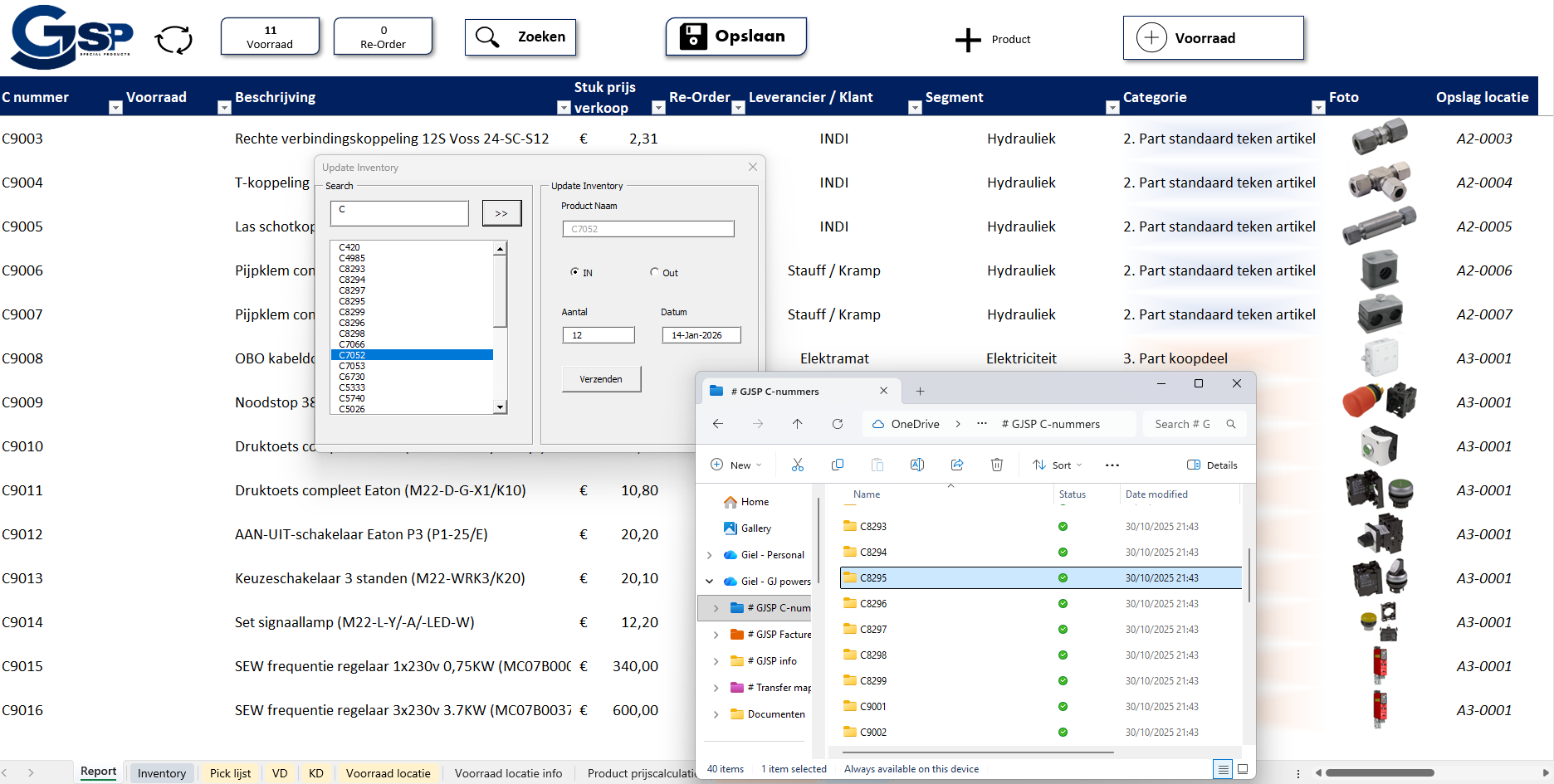The height and width of the screenshot is (784, 1554).
Task: Click the Zoeken search button
Action: pos(520,37)
